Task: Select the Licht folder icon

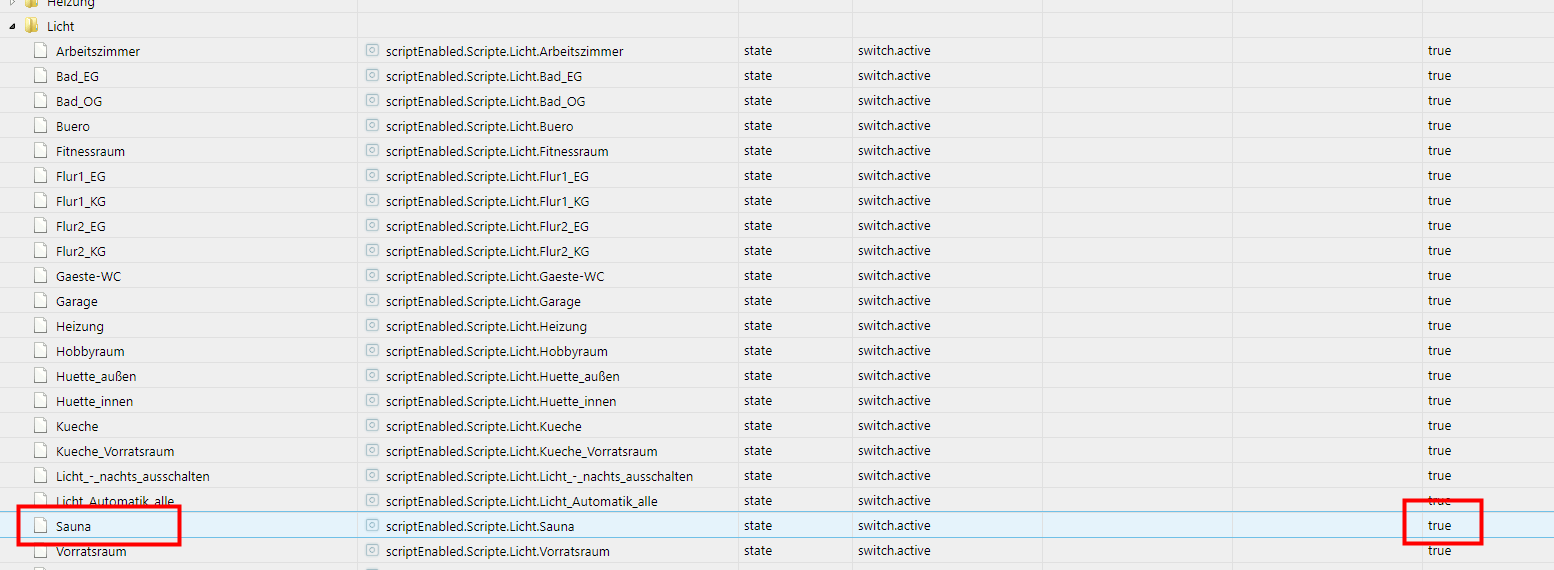Action: pos(32,26)
